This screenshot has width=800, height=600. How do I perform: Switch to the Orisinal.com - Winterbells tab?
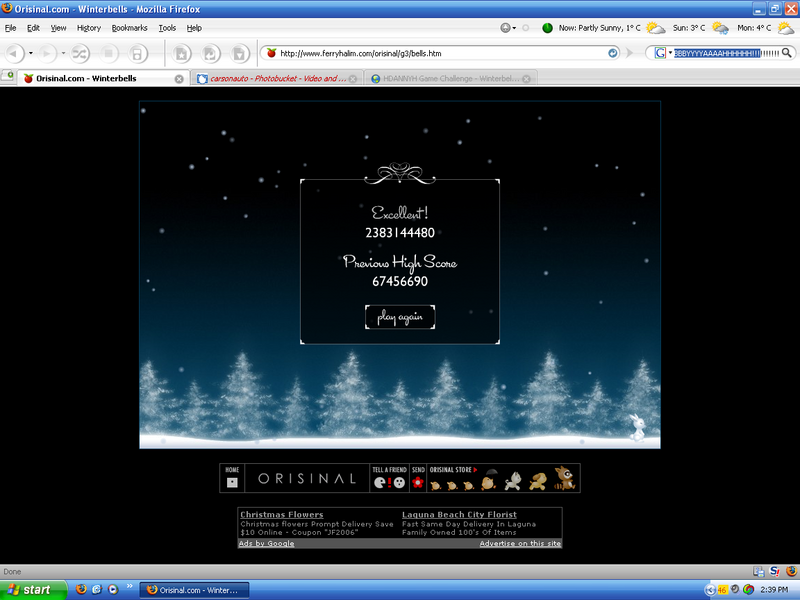pyautogui.click(x=102, y=79)
